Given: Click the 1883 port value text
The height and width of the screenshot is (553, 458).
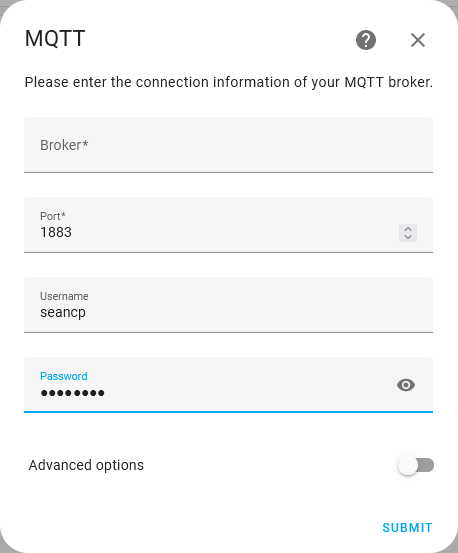Looking at the screenshot, I should (x=56, y=232).
